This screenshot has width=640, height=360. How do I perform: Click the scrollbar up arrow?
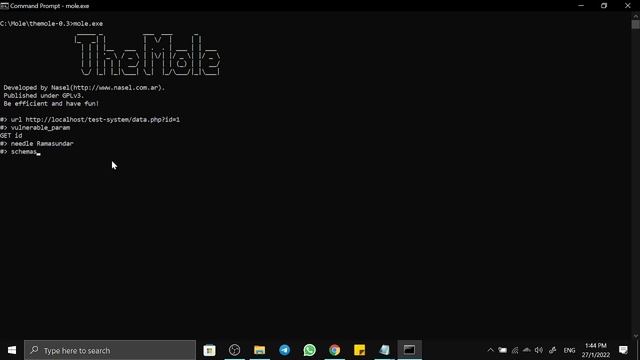(x=636, y=16)
